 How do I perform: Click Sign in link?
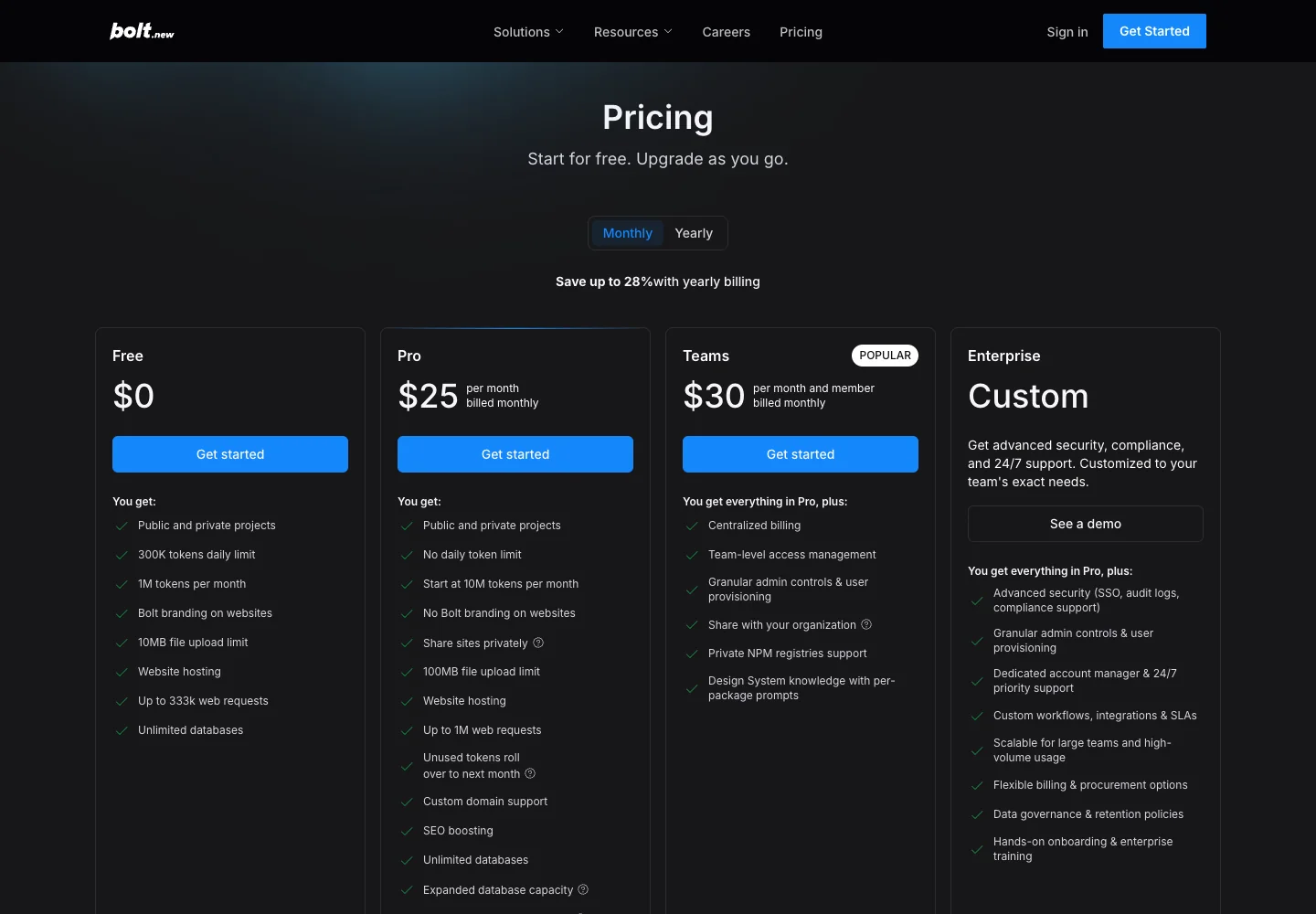point(1067,32)
